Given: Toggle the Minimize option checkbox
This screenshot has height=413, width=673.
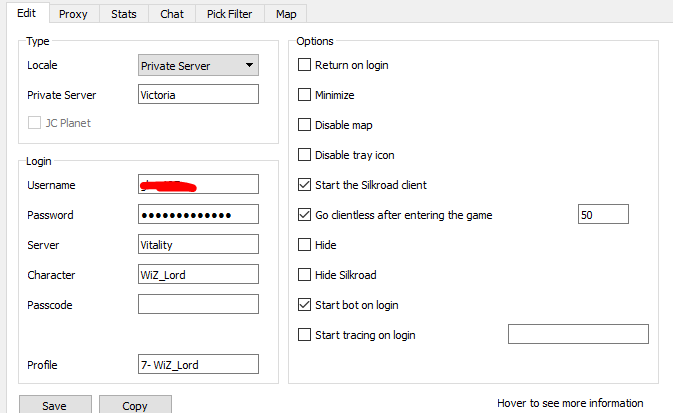Looking at the screenshot, I should tap(305, 95).
